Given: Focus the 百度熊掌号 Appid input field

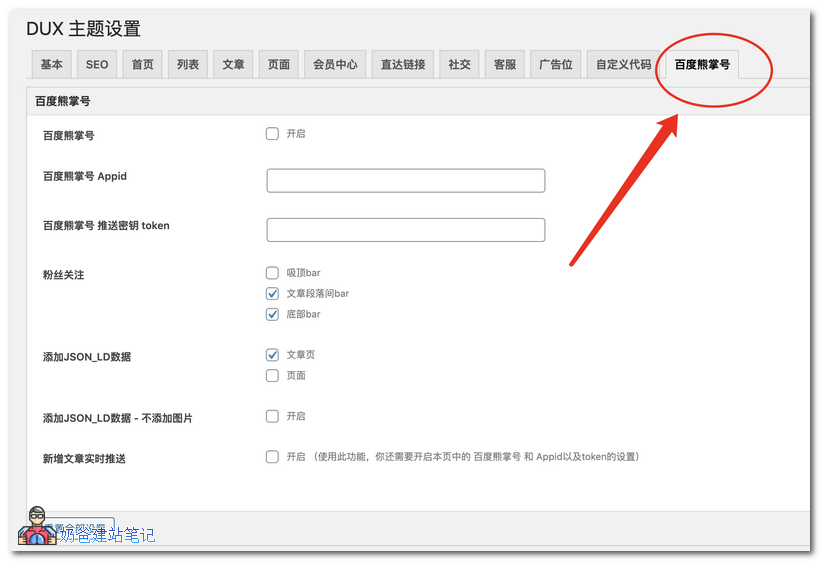Looking at the screenshot, I should click(406, 181).
